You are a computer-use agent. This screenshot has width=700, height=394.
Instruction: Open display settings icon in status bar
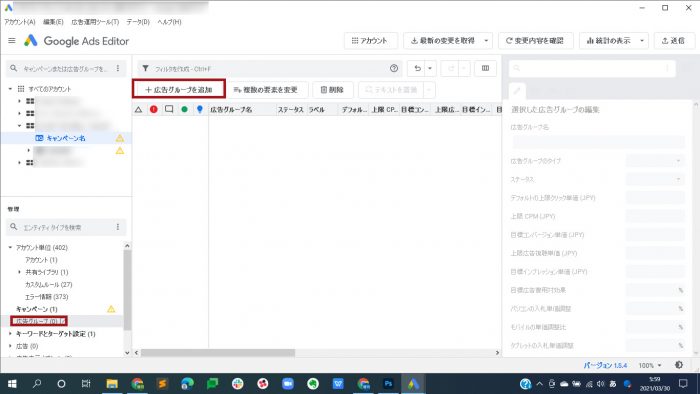[679, 365]
